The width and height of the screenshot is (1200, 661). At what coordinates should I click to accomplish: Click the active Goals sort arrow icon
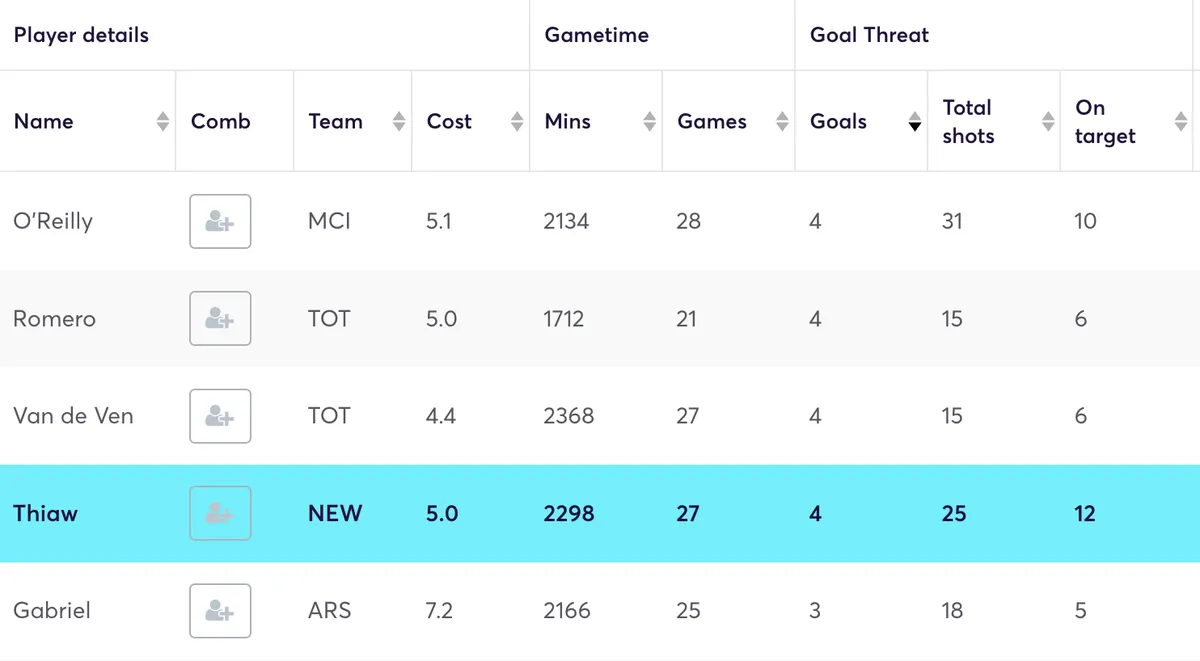914,124
